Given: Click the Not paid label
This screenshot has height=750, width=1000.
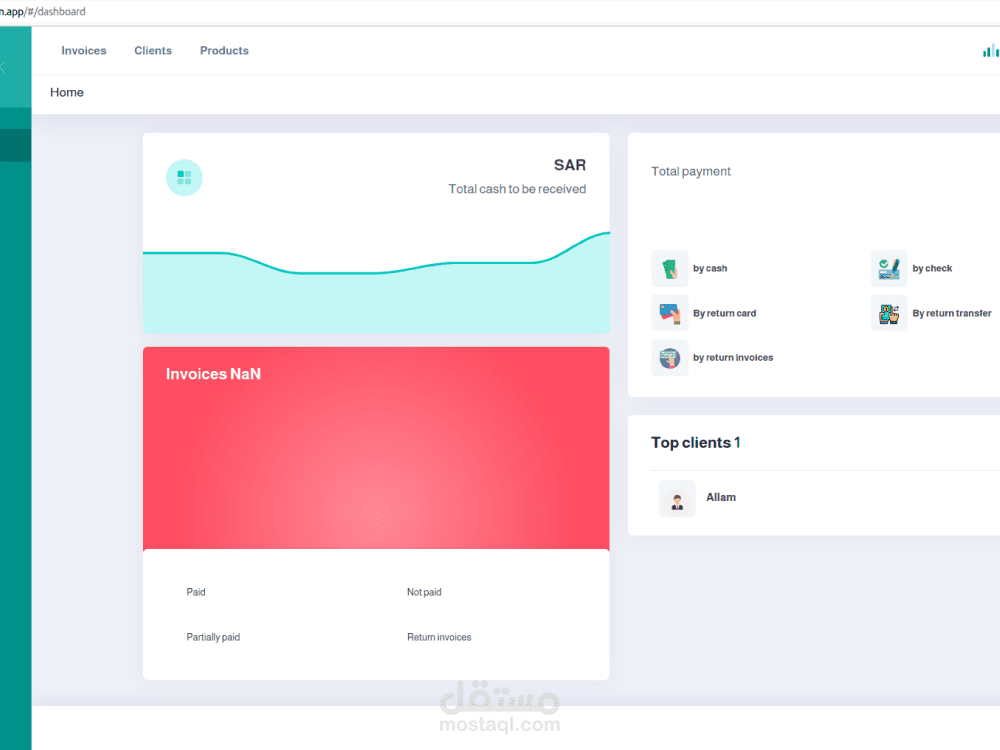Looking at the screenshot, I should [424, 592].
